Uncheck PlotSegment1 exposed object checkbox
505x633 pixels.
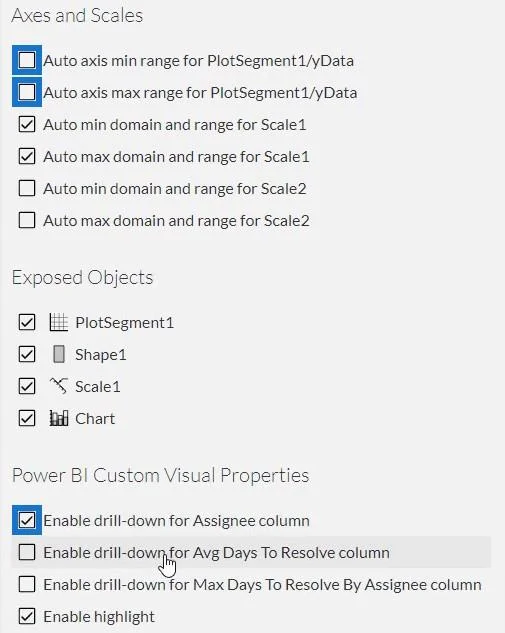27,322
